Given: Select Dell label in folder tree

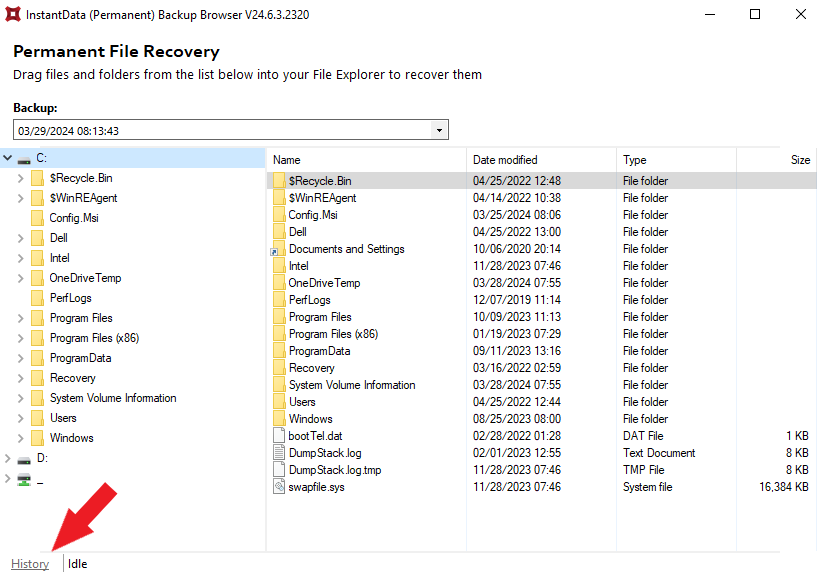Looking at the screenshot, I should point(59,238).
